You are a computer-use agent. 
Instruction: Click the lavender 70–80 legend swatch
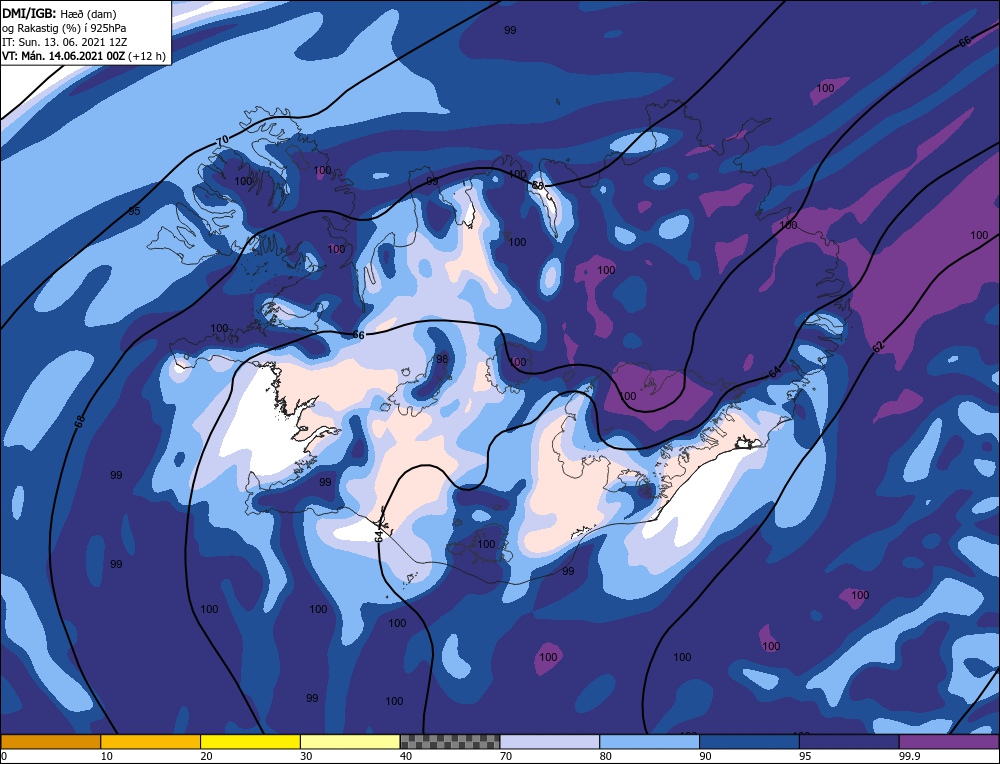550,741
